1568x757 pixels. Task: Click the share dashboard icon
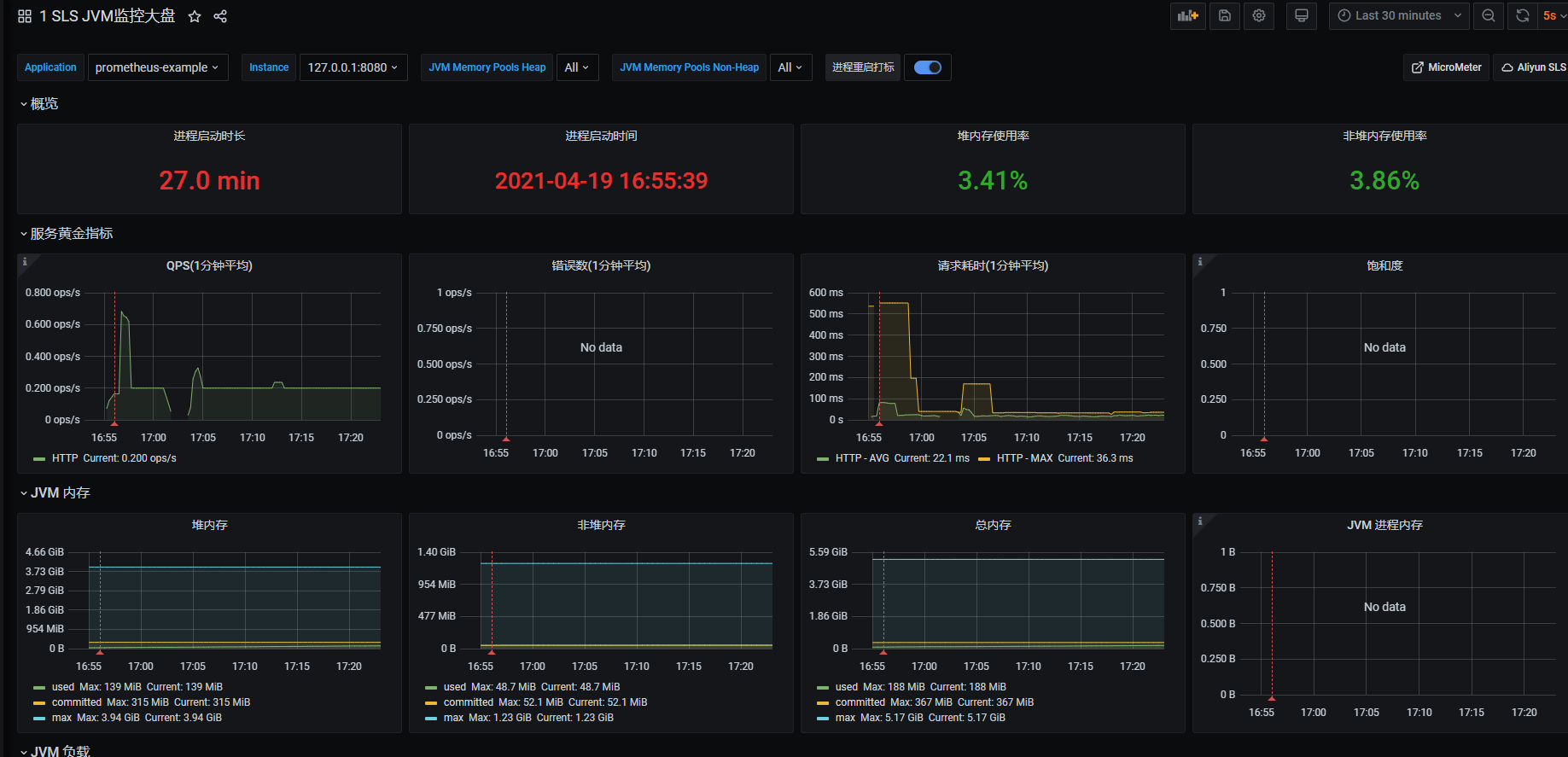click(x=220, y=16)
